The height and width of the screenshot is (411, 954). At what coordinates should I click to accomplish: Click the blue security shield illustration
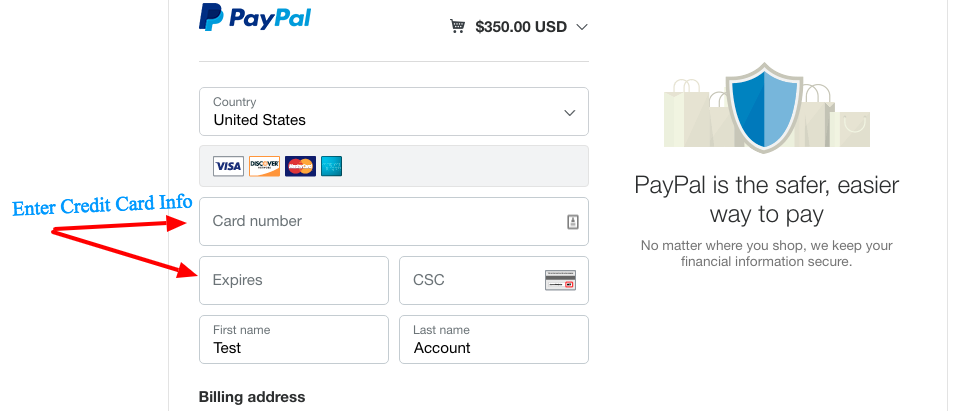764,107
